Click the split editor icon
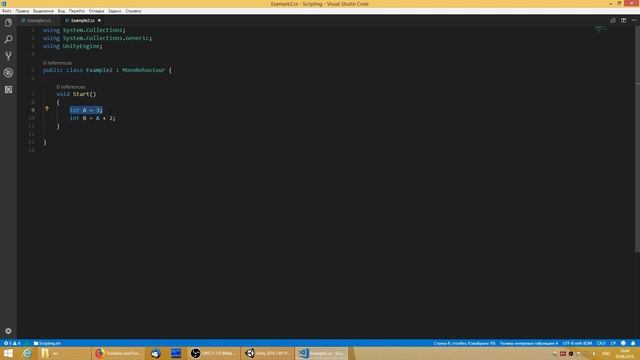Viewport: 640px width, 360px height. pyautogui.click(x=623, y=20)
